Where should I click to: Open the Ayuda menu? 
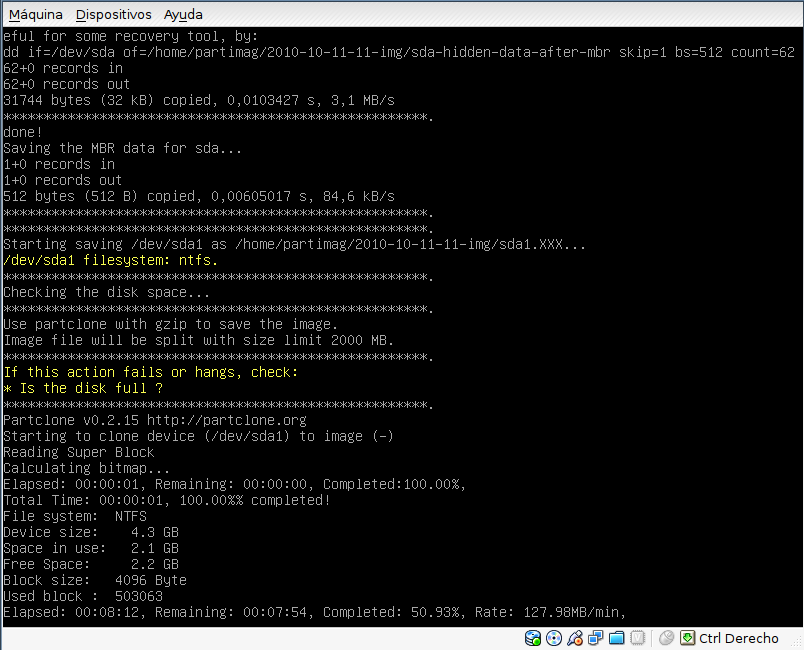183,15
